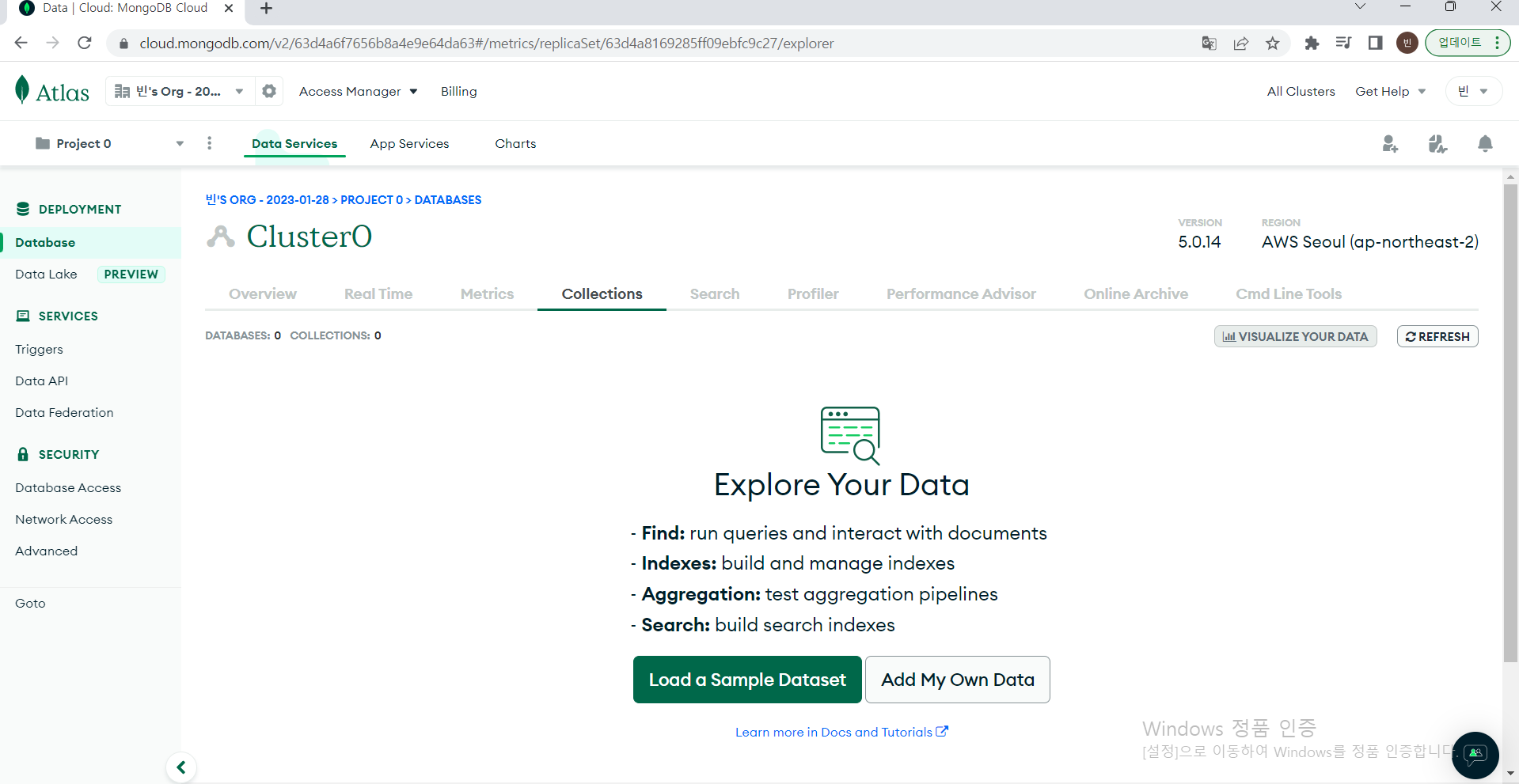Open Get Help dropdown
Screen dimensions: 1519x784
click(1390, 92)
